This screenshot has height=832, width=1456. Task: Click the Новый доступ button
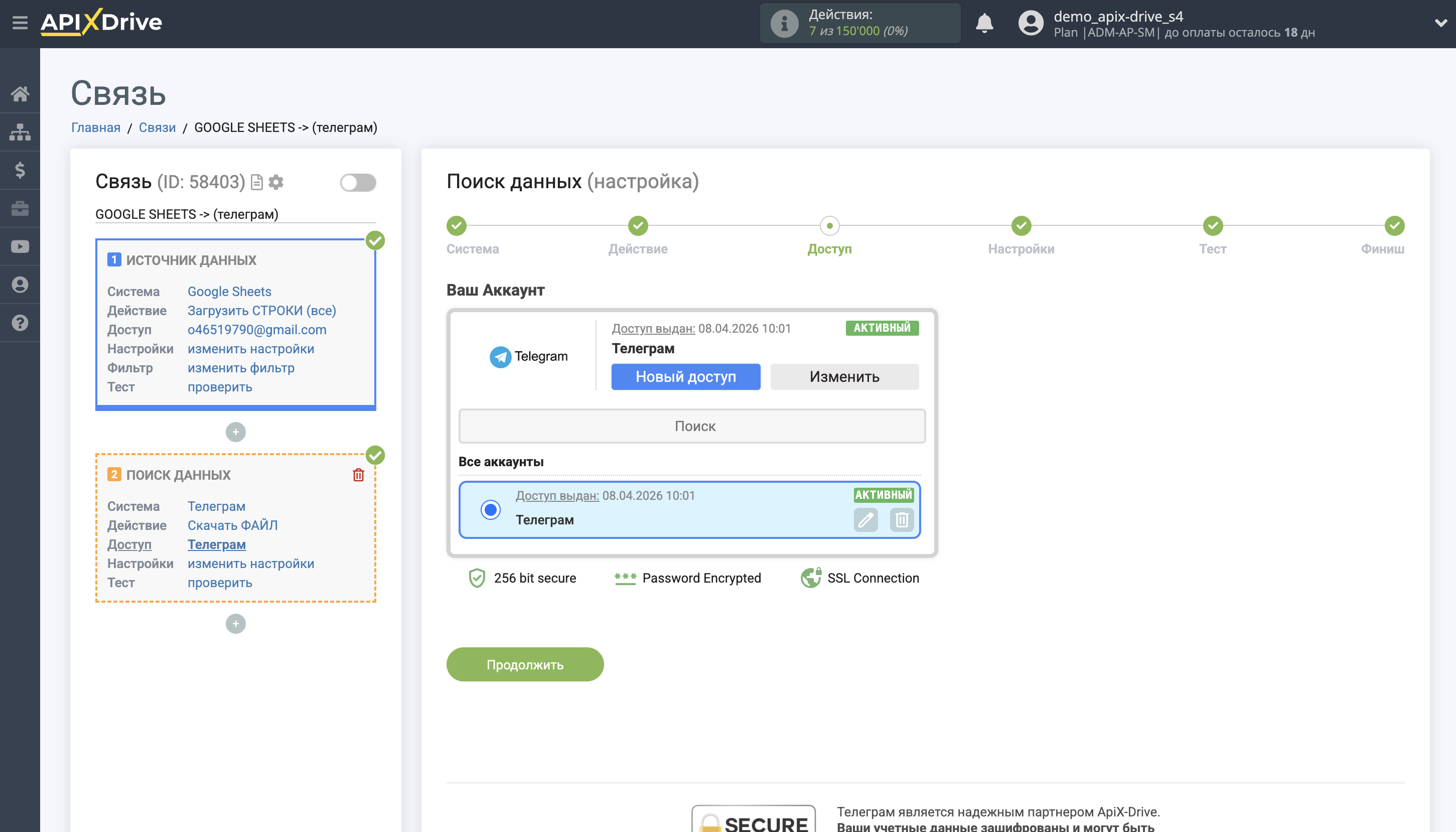point(685,376)
